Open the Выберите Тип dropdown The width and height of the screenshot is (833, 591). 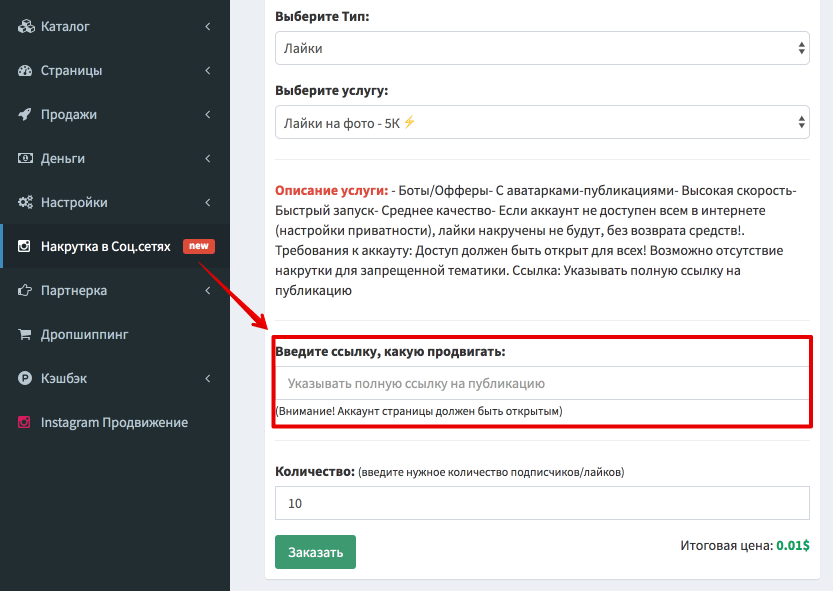tap(541, 48)
